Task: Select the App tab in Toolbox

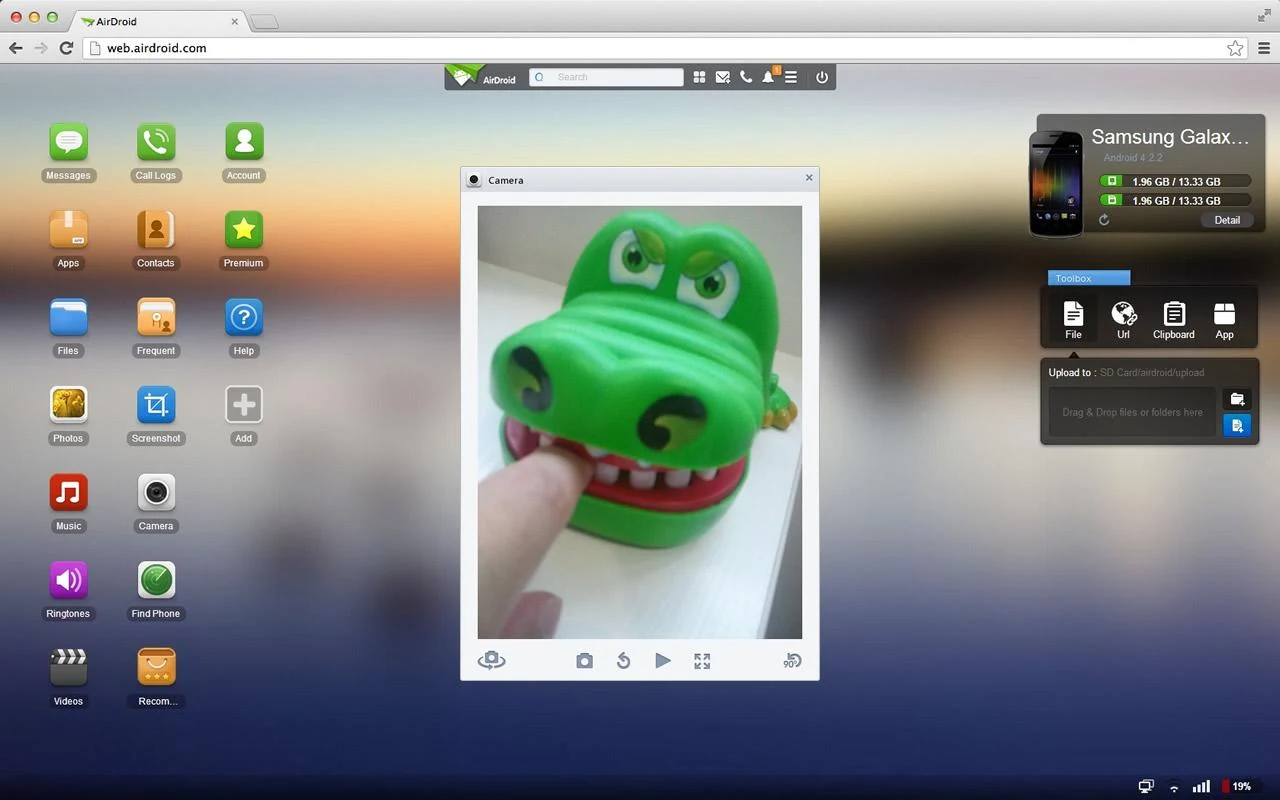Action: tap(1224, 318)
